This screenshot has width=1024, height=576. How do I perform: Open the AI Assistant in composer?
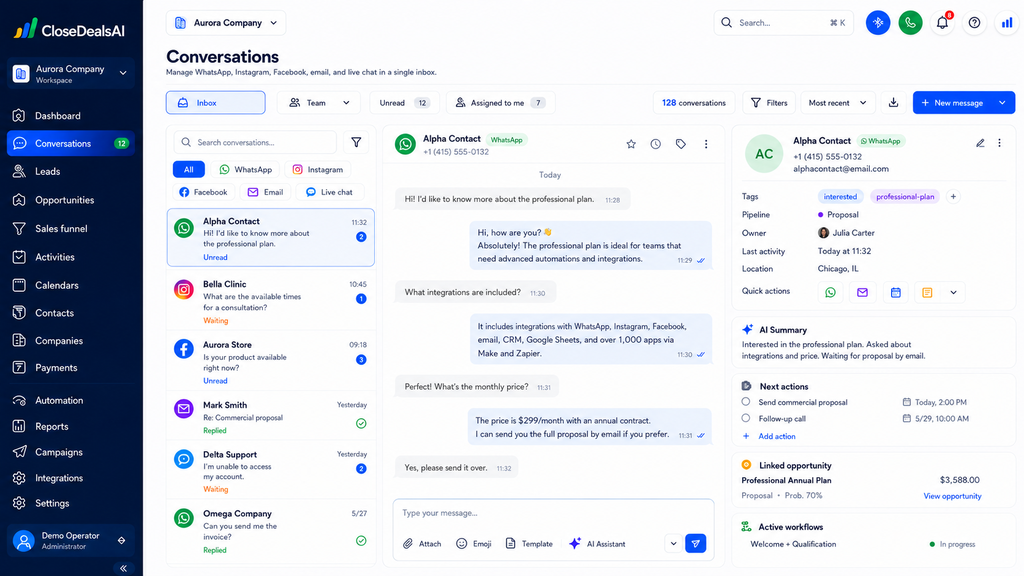coord(597,543)
